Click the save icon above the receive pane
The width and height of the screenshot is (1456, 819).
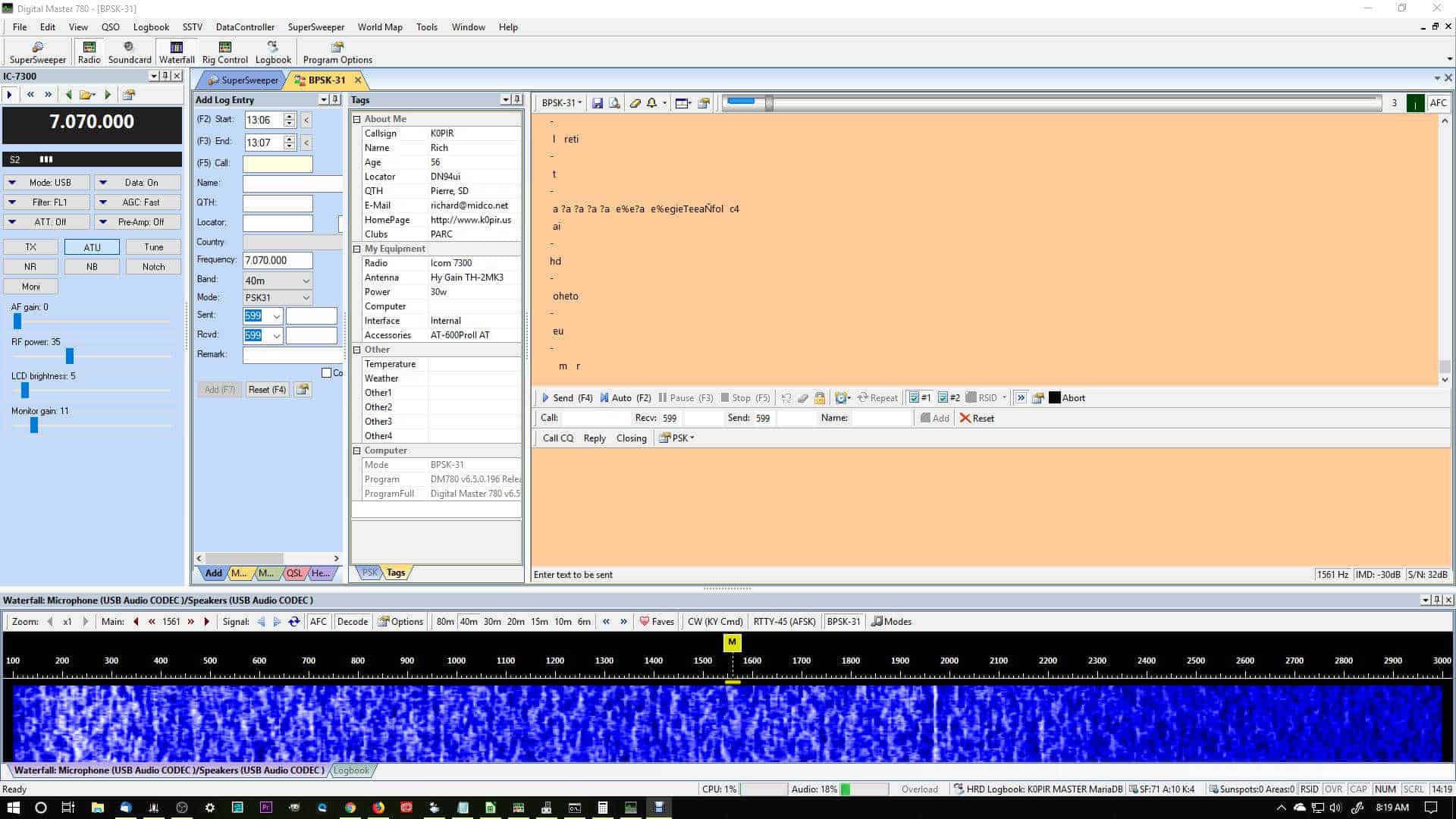(x=598, y=103)
